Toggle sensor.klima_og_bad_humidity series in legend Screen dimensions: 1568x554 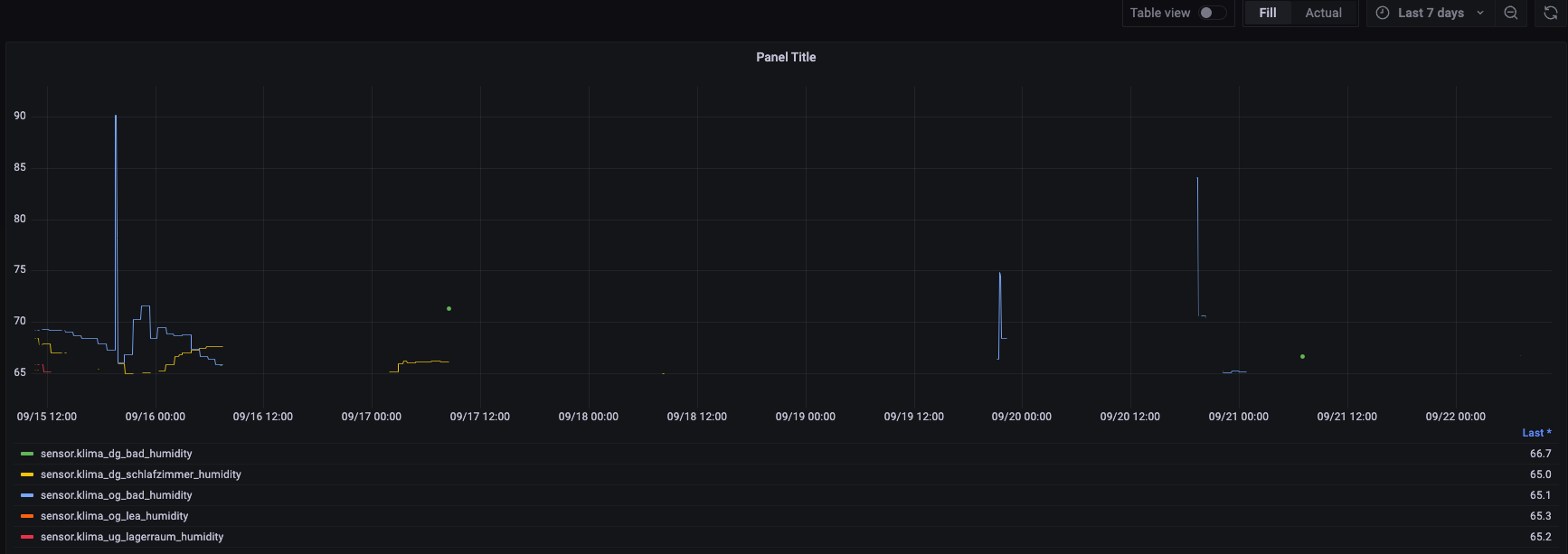(x=117, y=495)
